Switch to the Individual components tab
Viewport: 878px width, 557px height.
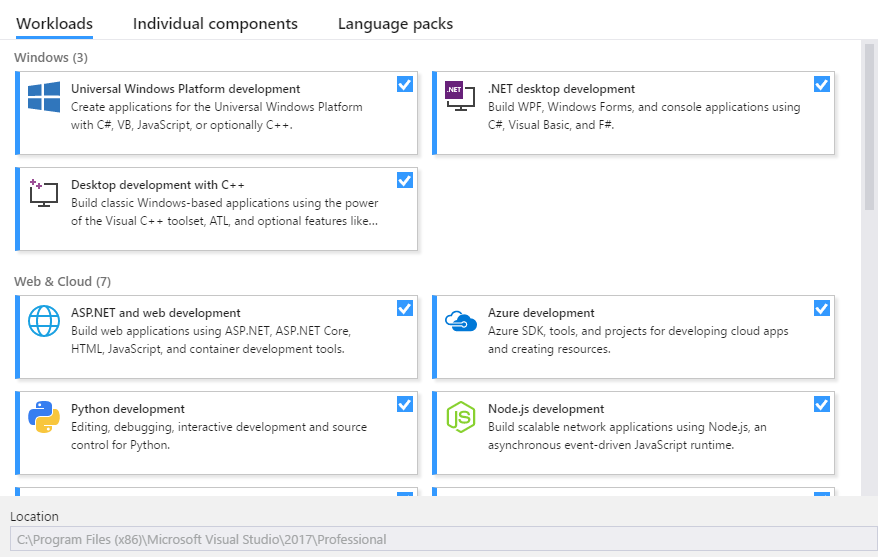click(x=215, y=23)
